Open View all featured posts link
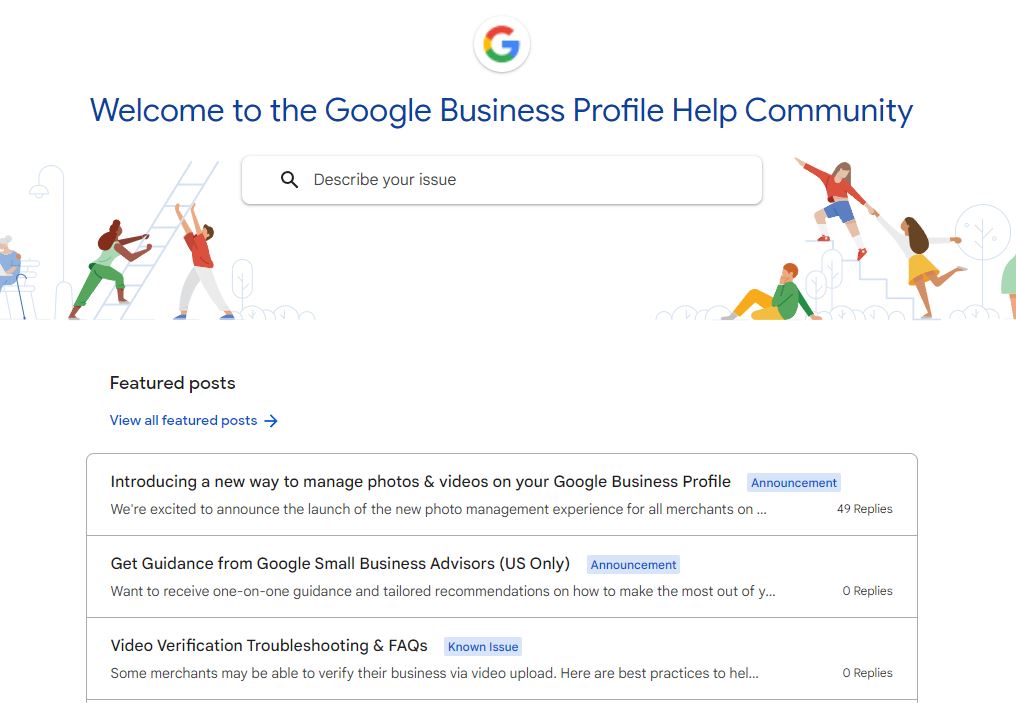The image size is (1016, 703). coord(183,421)
